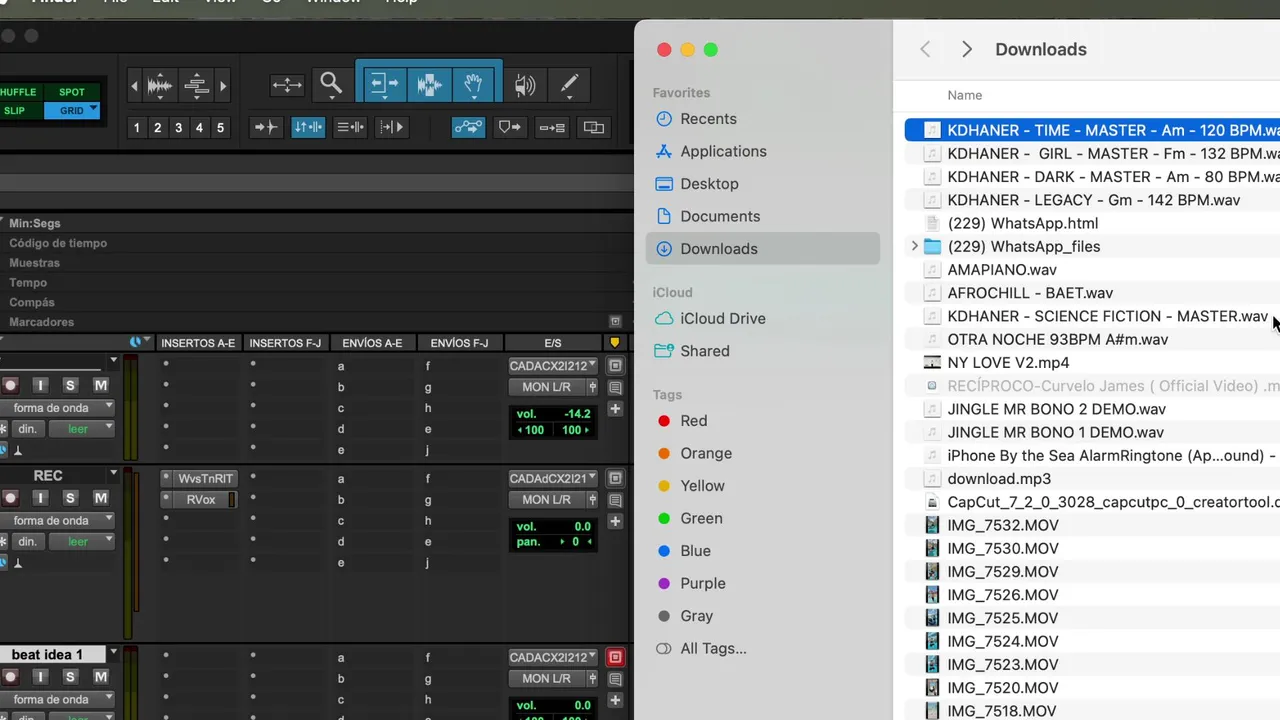
Task: Open the WvsTnRIT insert plugin
Action: (x=205, y=479)
